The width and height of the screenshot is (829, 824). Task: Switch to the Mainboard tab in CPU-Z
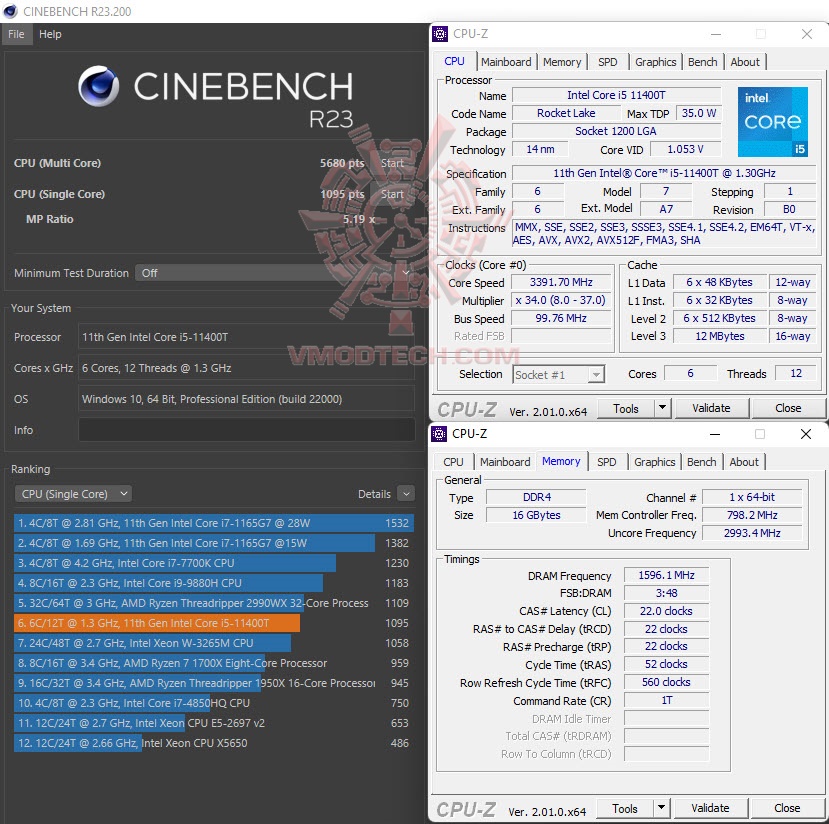(x=506, y=61)
